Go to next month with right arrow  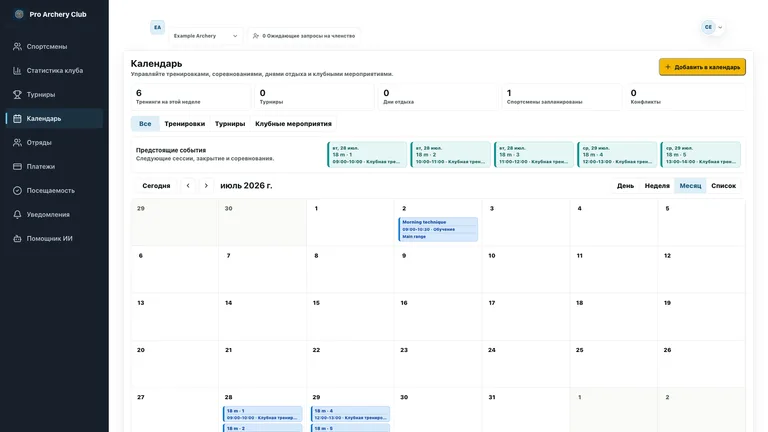206,186
